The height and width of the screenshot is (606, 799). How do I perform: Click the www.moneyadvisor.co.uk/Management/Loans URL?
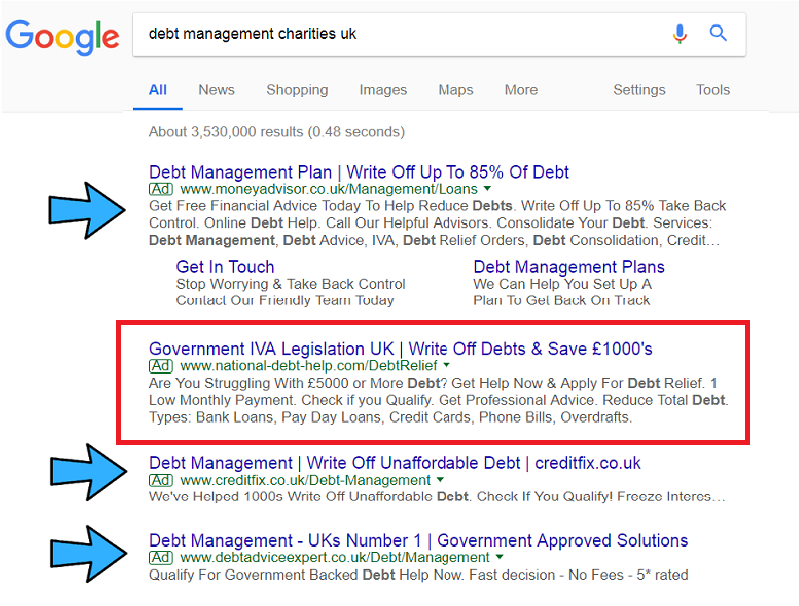coord(329,189)
